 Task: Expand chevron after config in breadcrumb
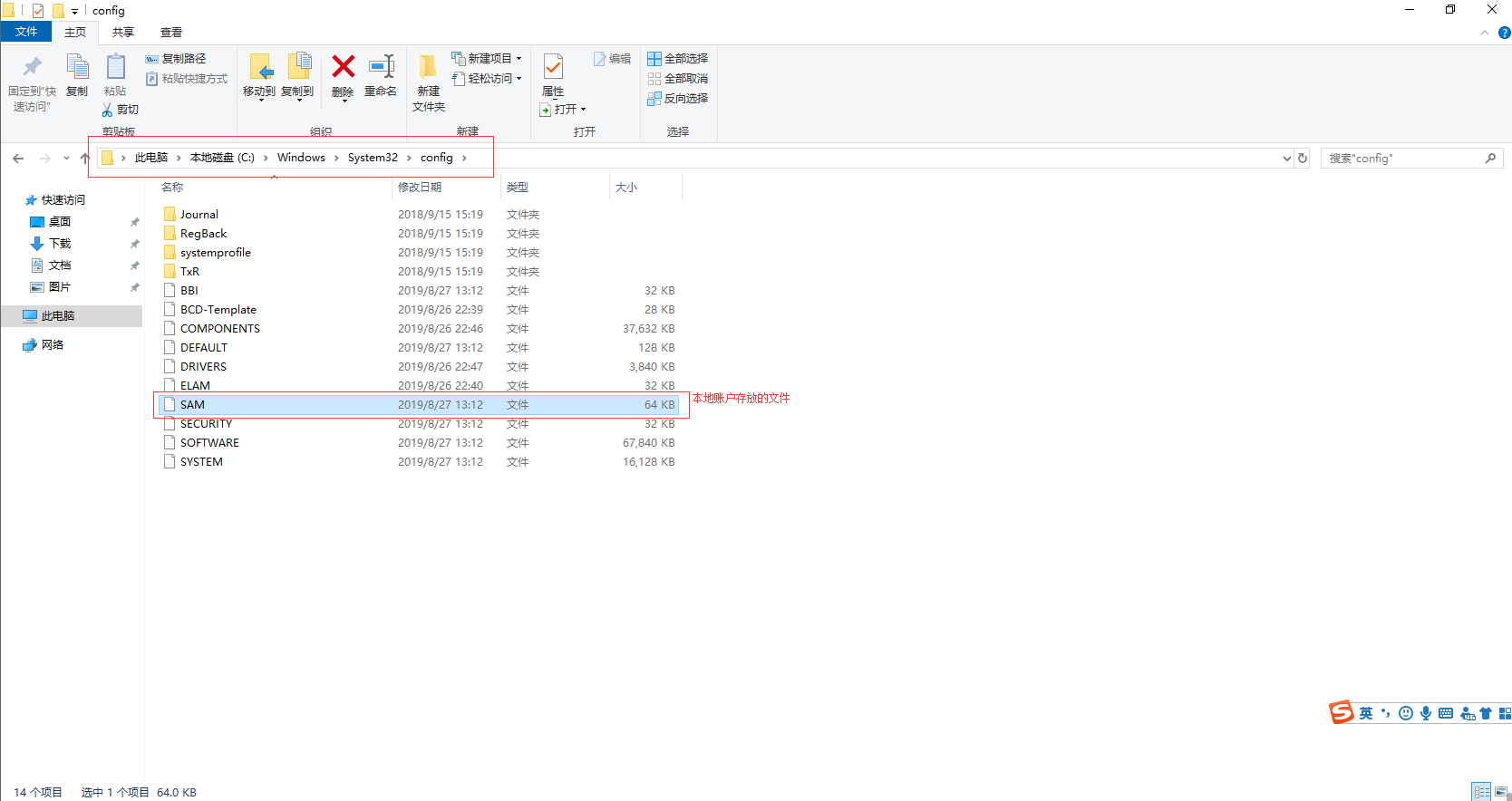(465, 158)
